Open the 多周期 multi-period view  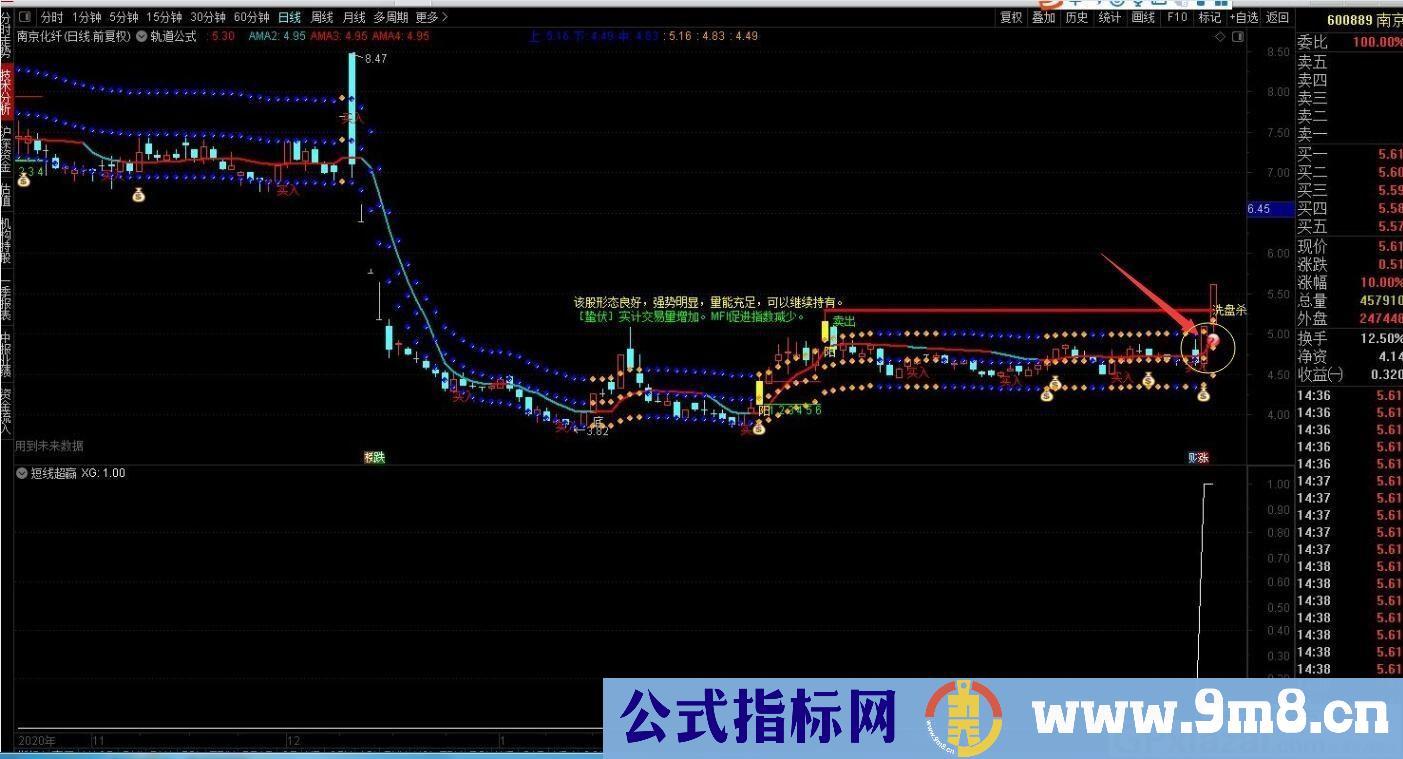point(390,17)
